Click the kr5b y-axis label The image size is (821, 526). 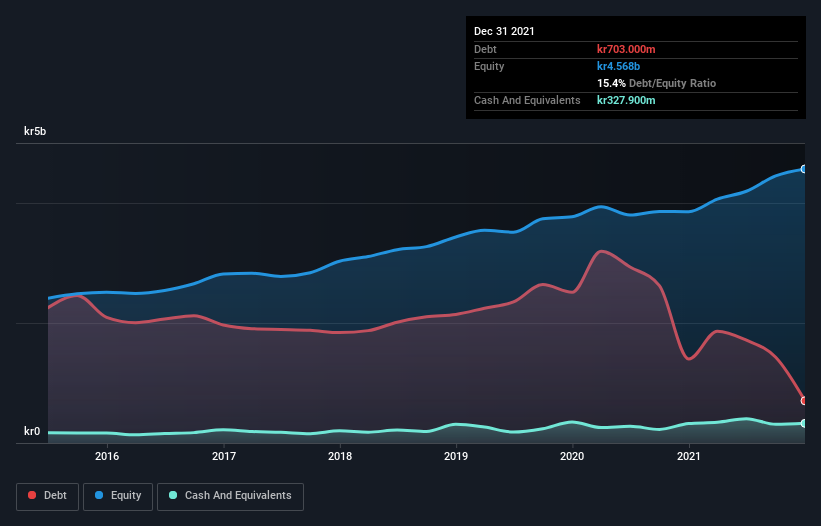click(35, 131)
